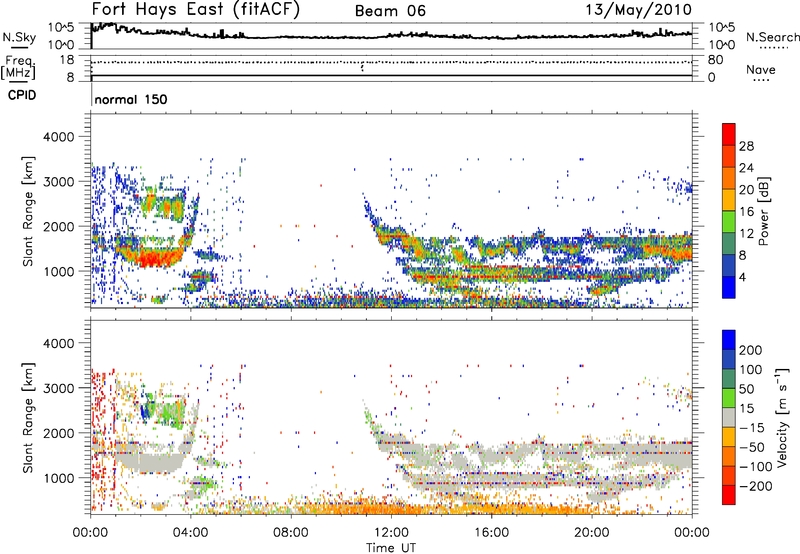Image resolution: width=800 pixels, height=554 pixels.
Task: Click the red top of the power colorbar
Action: pyautogui.click(x=729, y=132)
